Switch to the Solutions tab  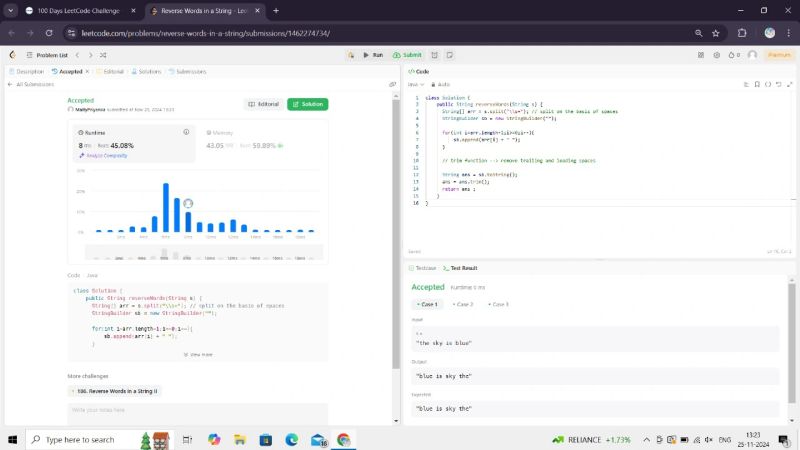pos(146,71)
